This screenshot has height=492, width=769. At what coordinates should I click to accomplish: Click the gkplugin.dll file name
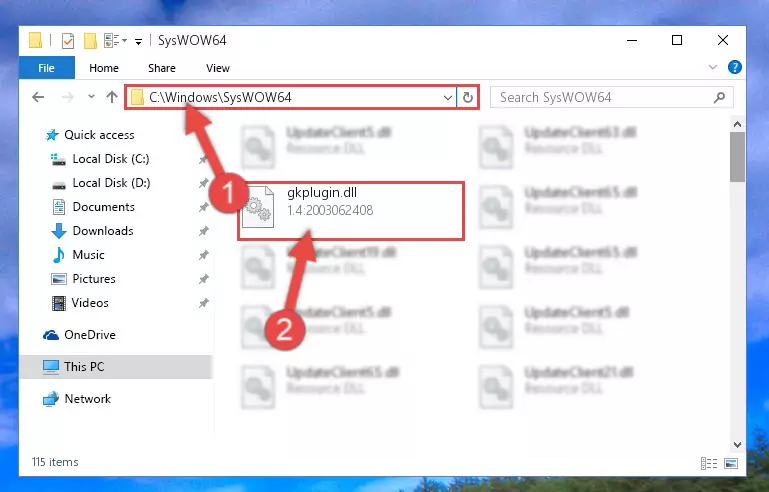(322, 192)
